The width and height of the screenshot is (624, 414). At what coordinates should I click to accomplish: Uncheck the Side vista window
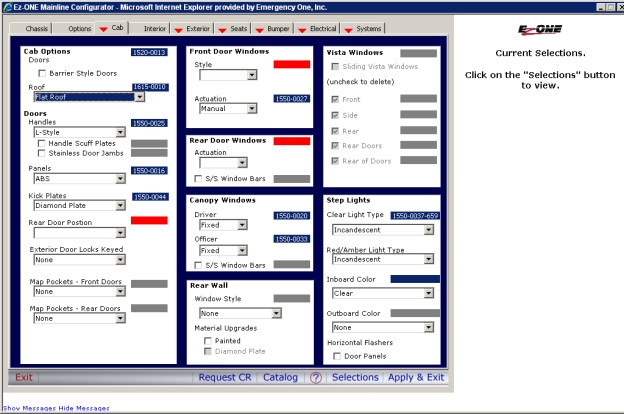pos(335,115)
